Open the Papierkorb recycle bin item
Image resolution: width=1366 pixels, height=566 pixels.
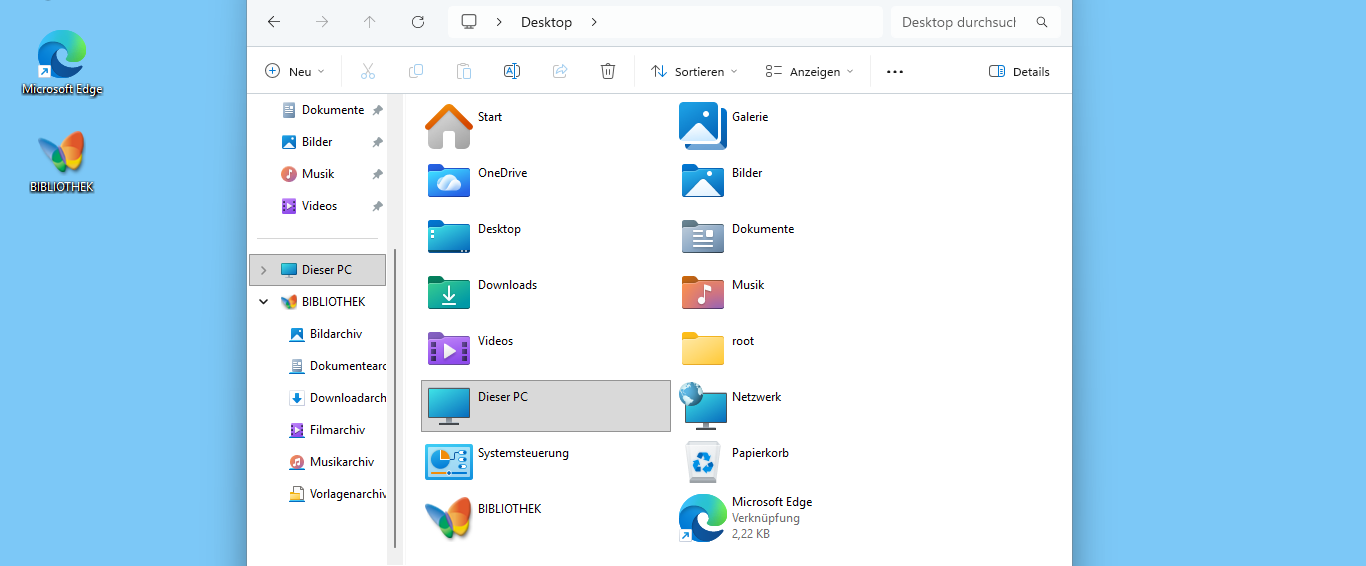coord(703,461)
